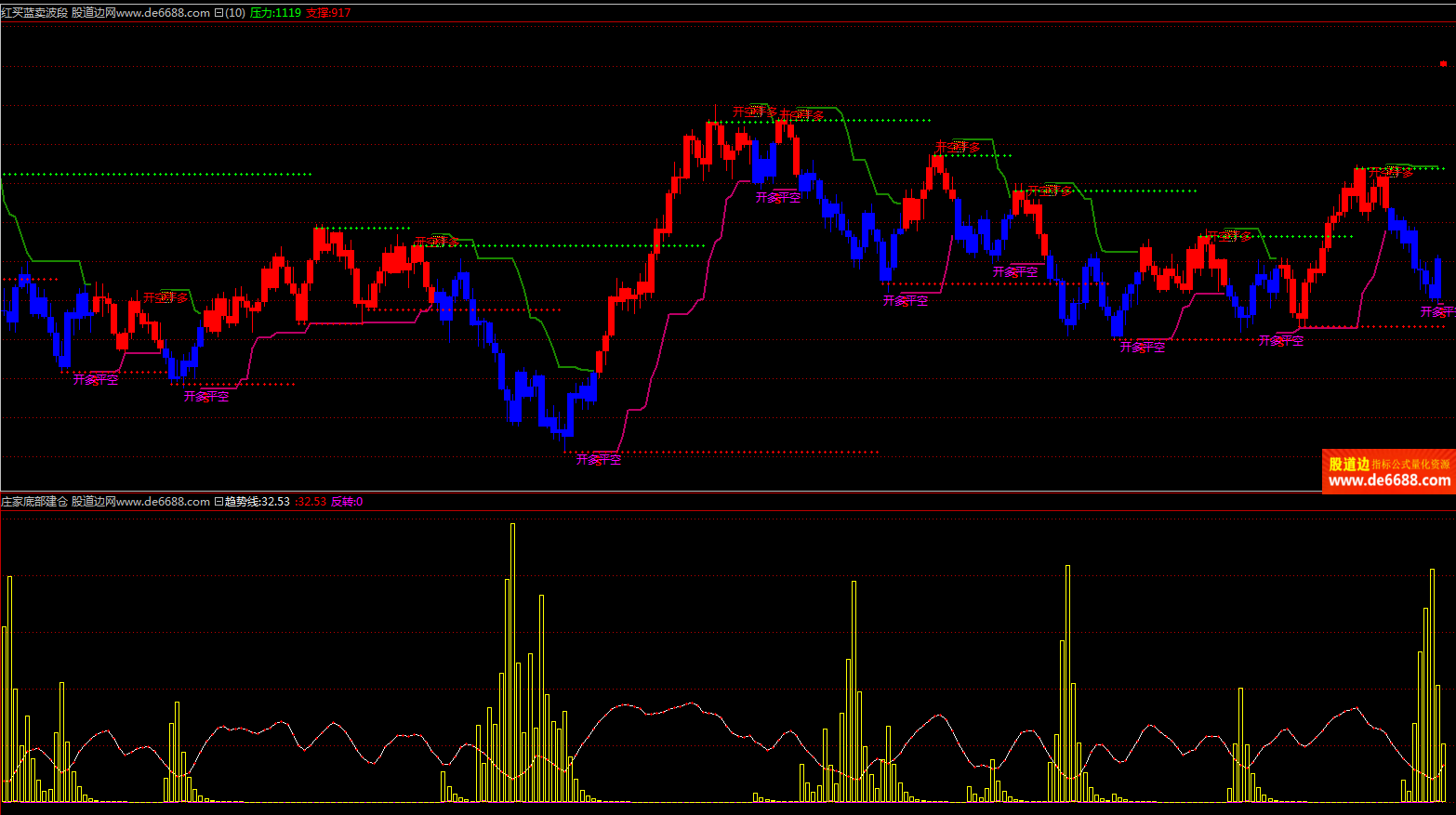Click the rightmost tall yellow bar in lower panel

point(1432,683)
